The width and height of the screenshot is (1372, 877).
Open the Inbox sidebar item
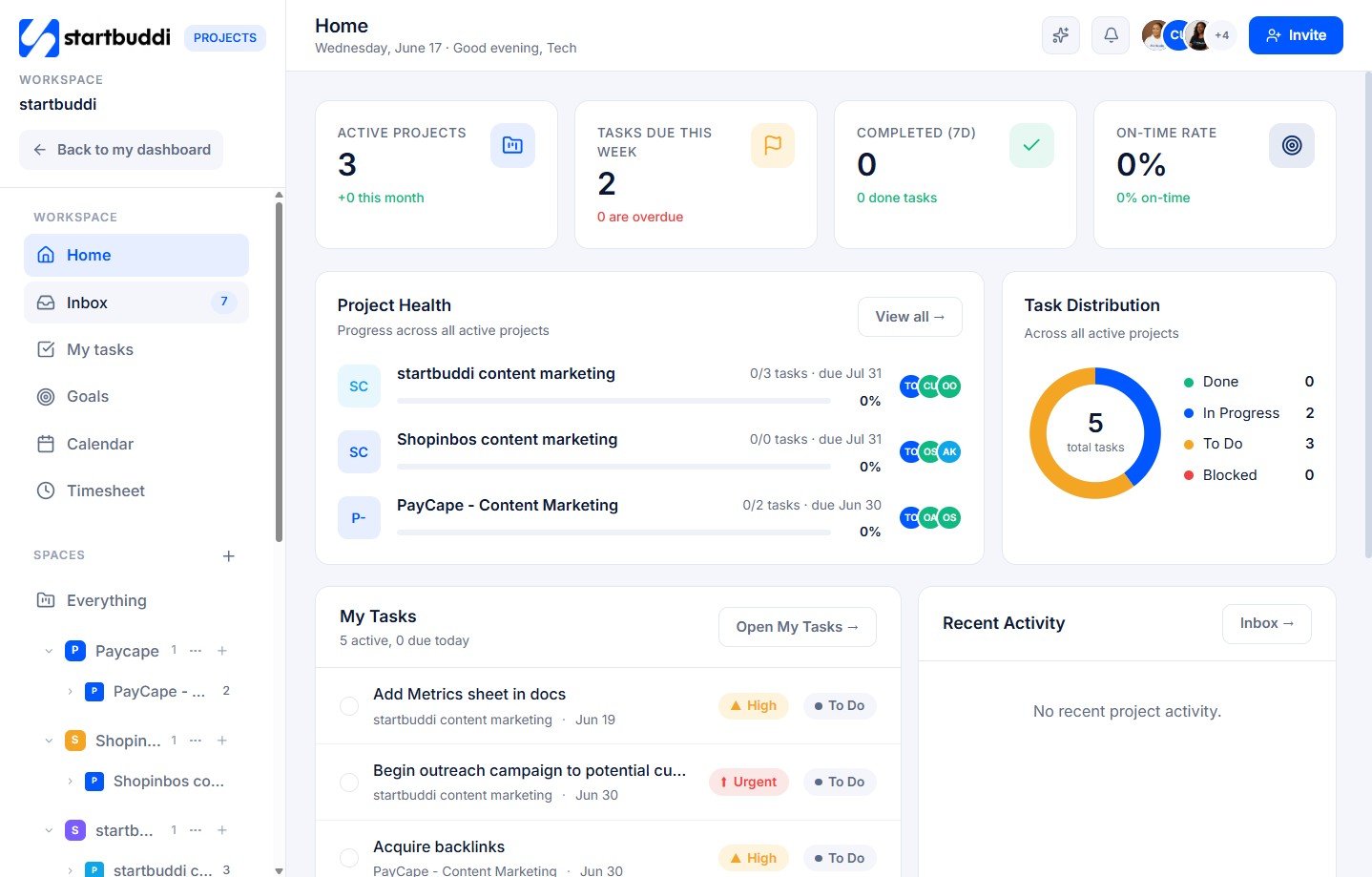pyautogui.click(x=136, y=303)
